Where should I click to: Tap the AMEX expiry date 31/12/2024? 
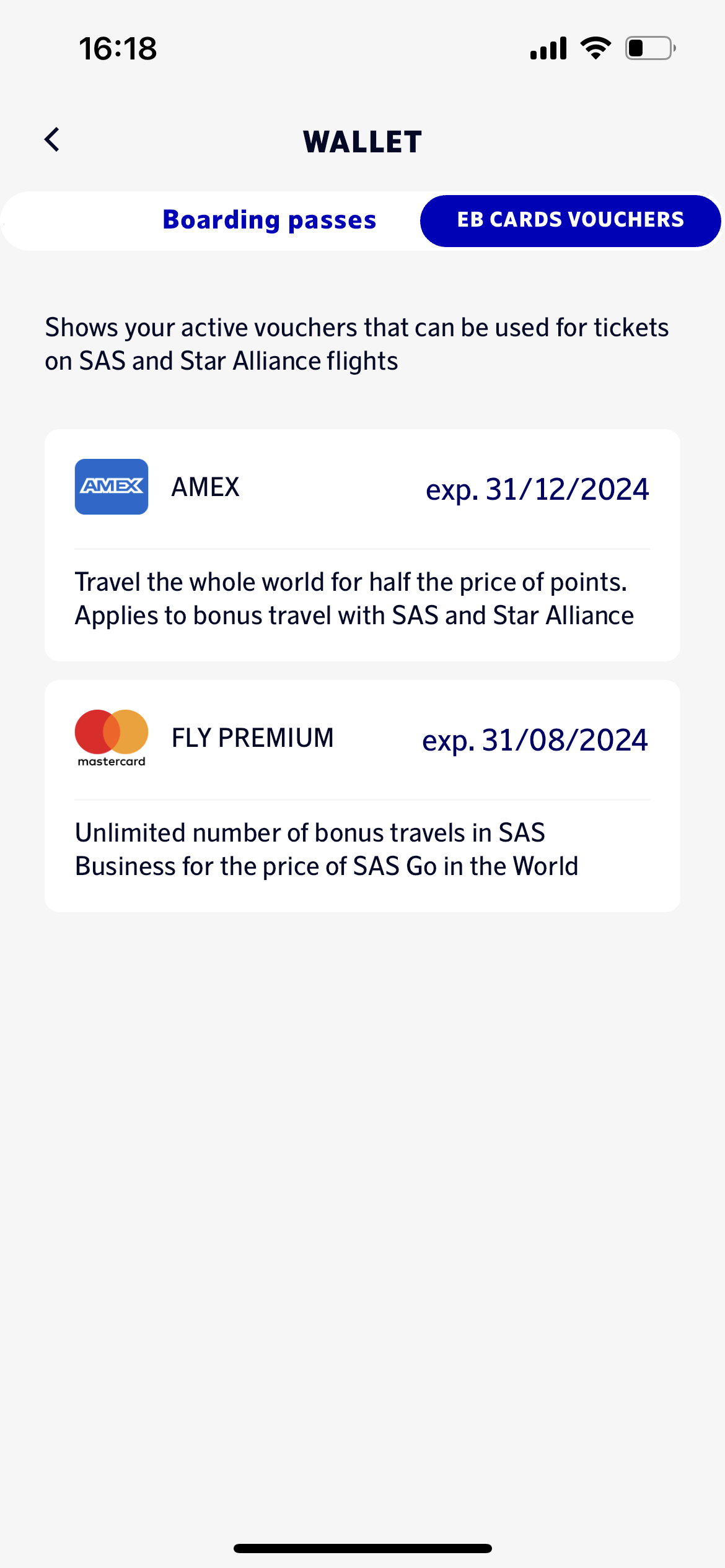(x=537, y=489)
